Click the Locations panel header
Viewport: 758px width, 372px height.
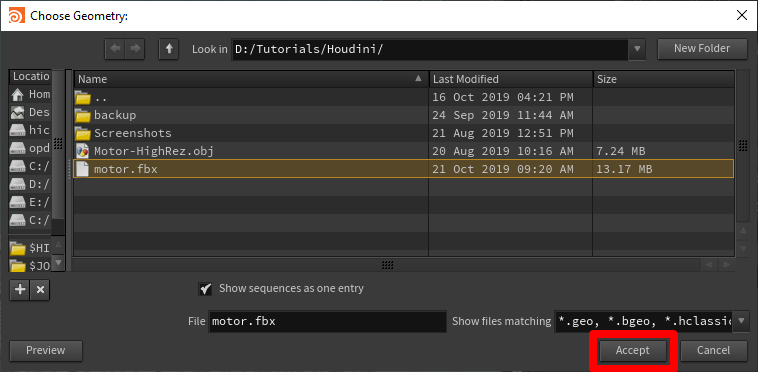click(x=30, y=77)
